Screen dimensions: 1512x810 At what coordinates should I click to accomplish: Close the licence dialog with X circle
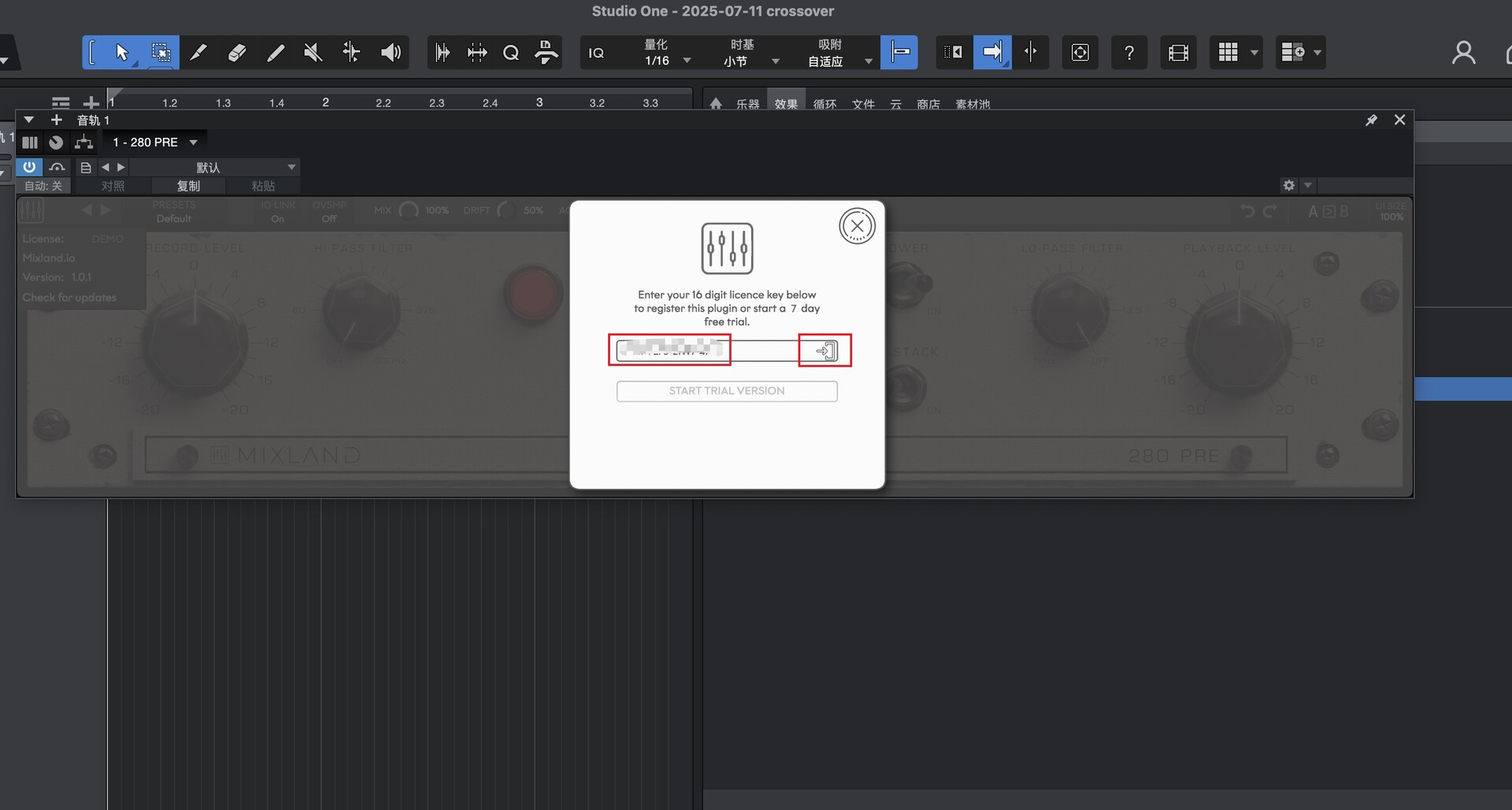tap(857, 226)
